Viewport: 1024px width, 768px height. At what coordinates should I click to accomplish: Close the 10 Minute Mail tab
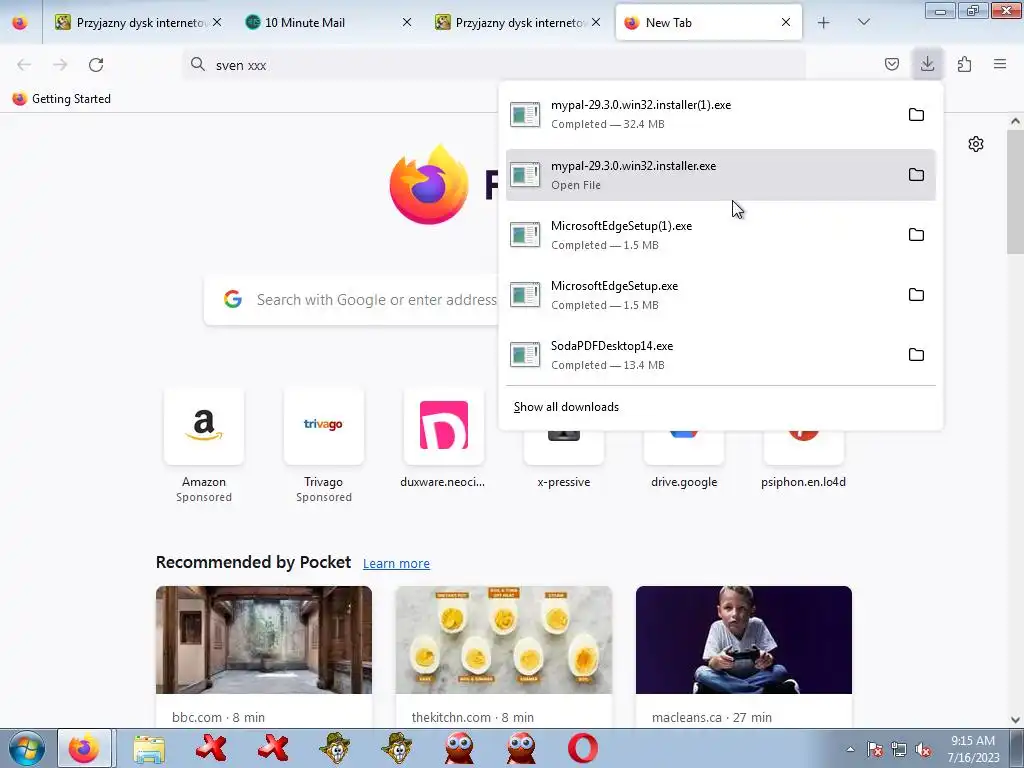point(407,22)
